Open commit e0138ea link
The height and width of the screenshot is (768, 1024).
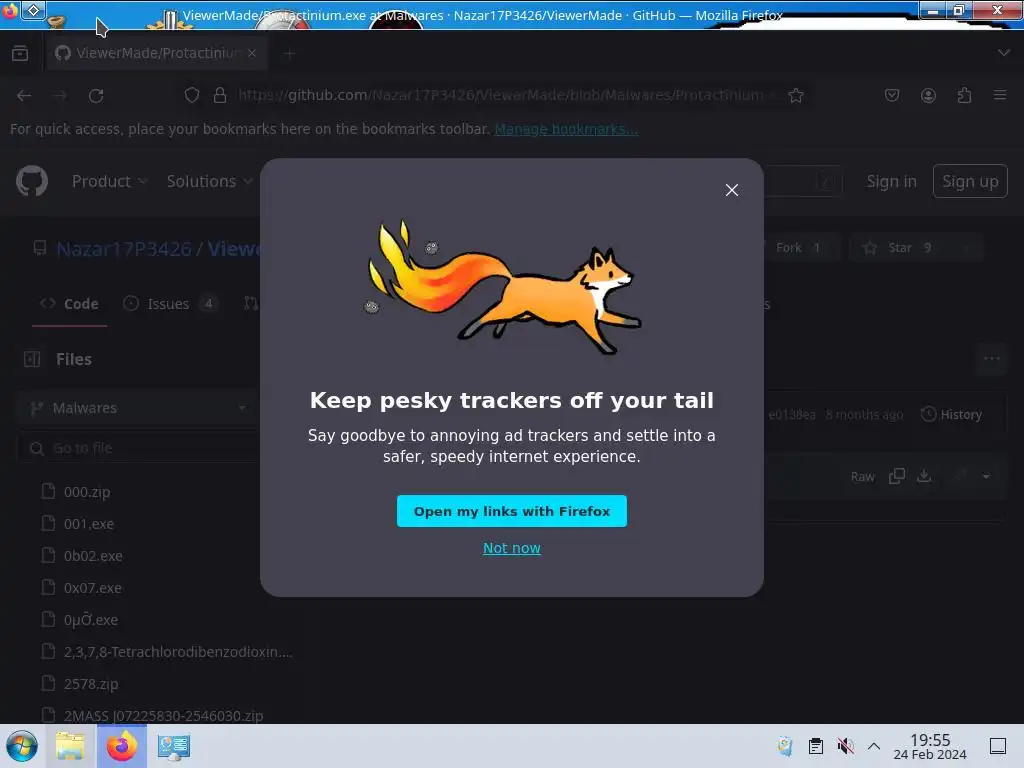(x=792, y=415)
